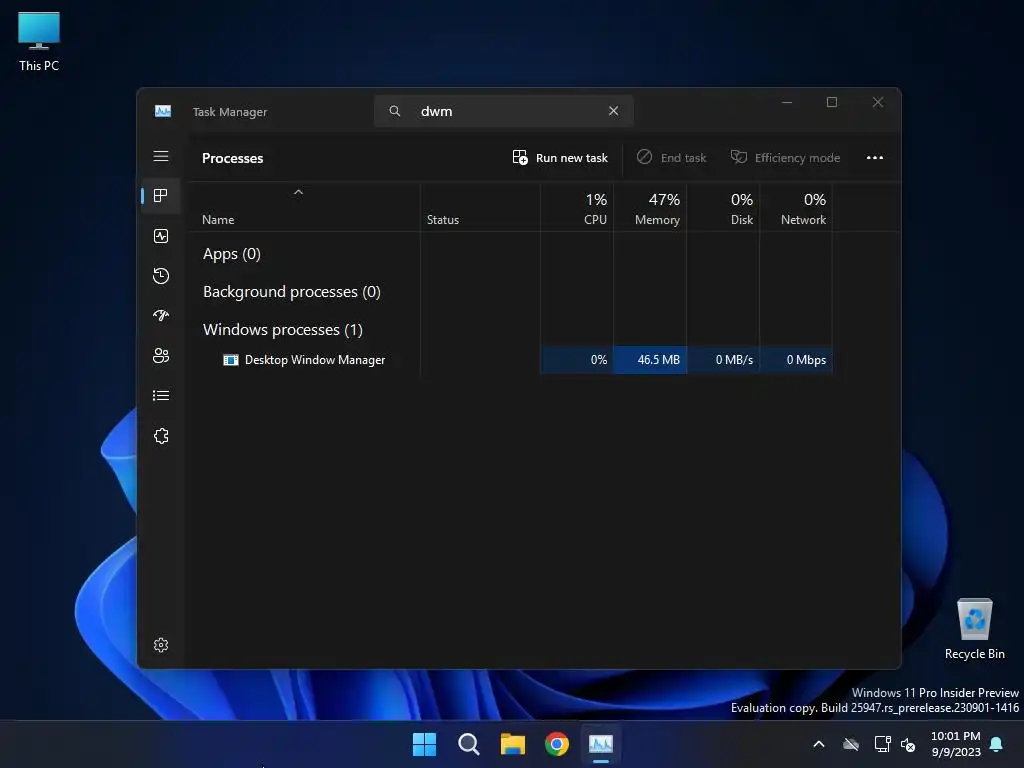Sort by the CPU column
This screenshot has width=1024, height=768.
tap(577, 208)
